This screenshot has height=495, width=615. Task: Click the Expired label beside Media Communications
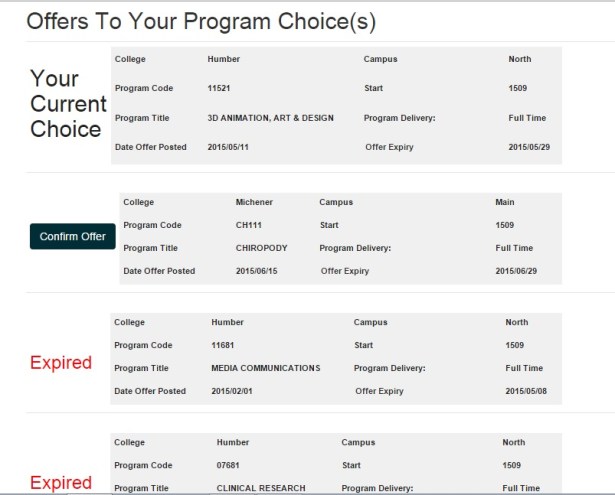[x=61, y=362]
